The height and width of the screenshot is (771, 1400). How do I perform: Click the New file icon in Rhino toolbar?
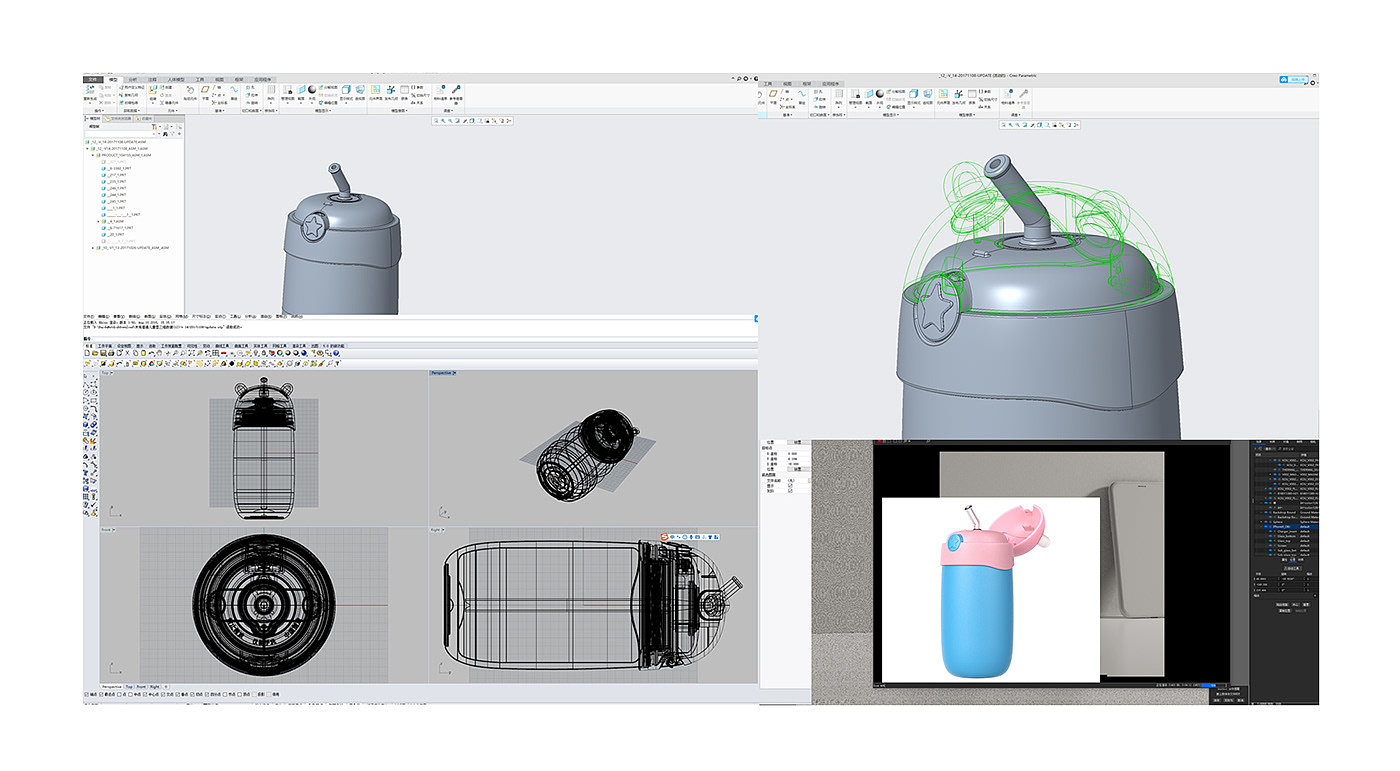tap(88, 353)
